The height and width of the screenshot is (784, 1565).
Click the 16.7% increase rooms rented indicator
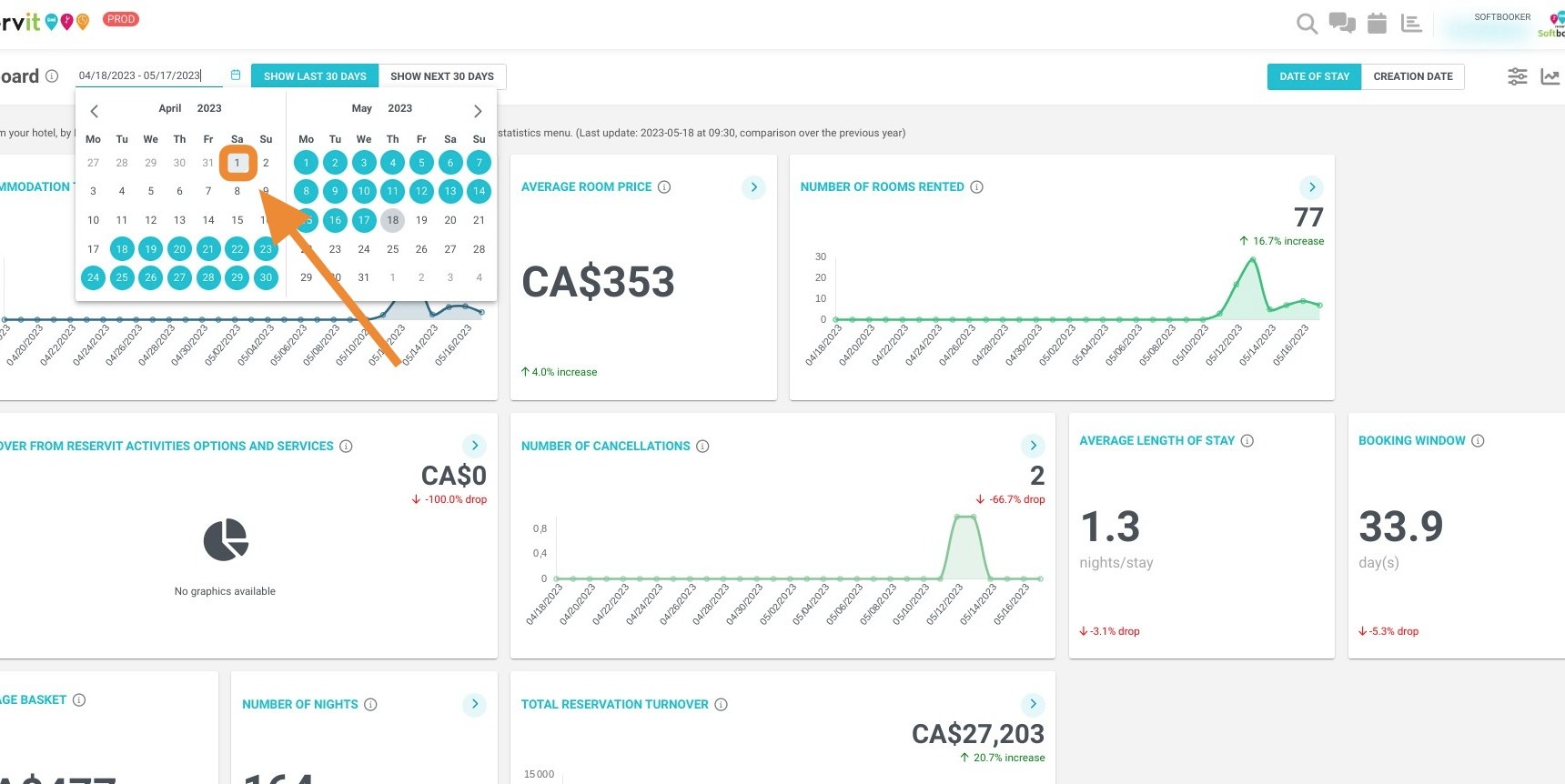pos(1281,241)
